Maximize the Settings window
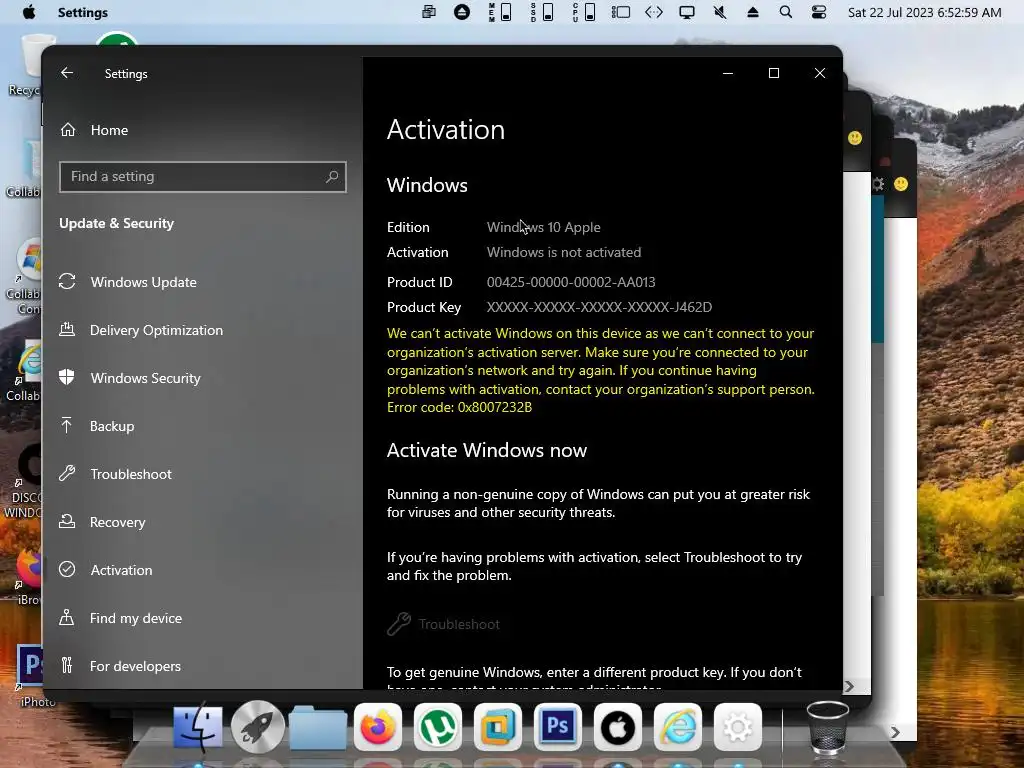The width and height of the screenshot is (1024, 768). coord(774,73)
